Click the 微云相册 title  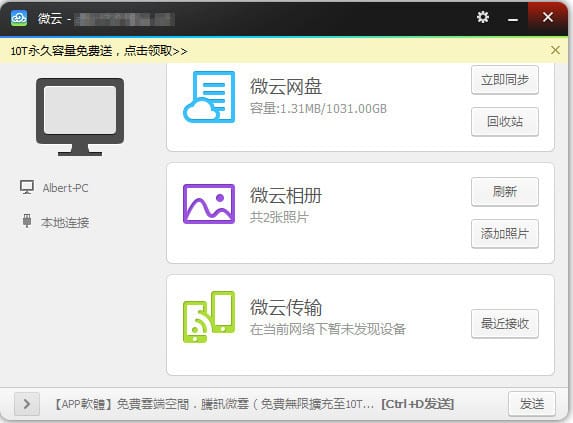click(x=286, y=195)
